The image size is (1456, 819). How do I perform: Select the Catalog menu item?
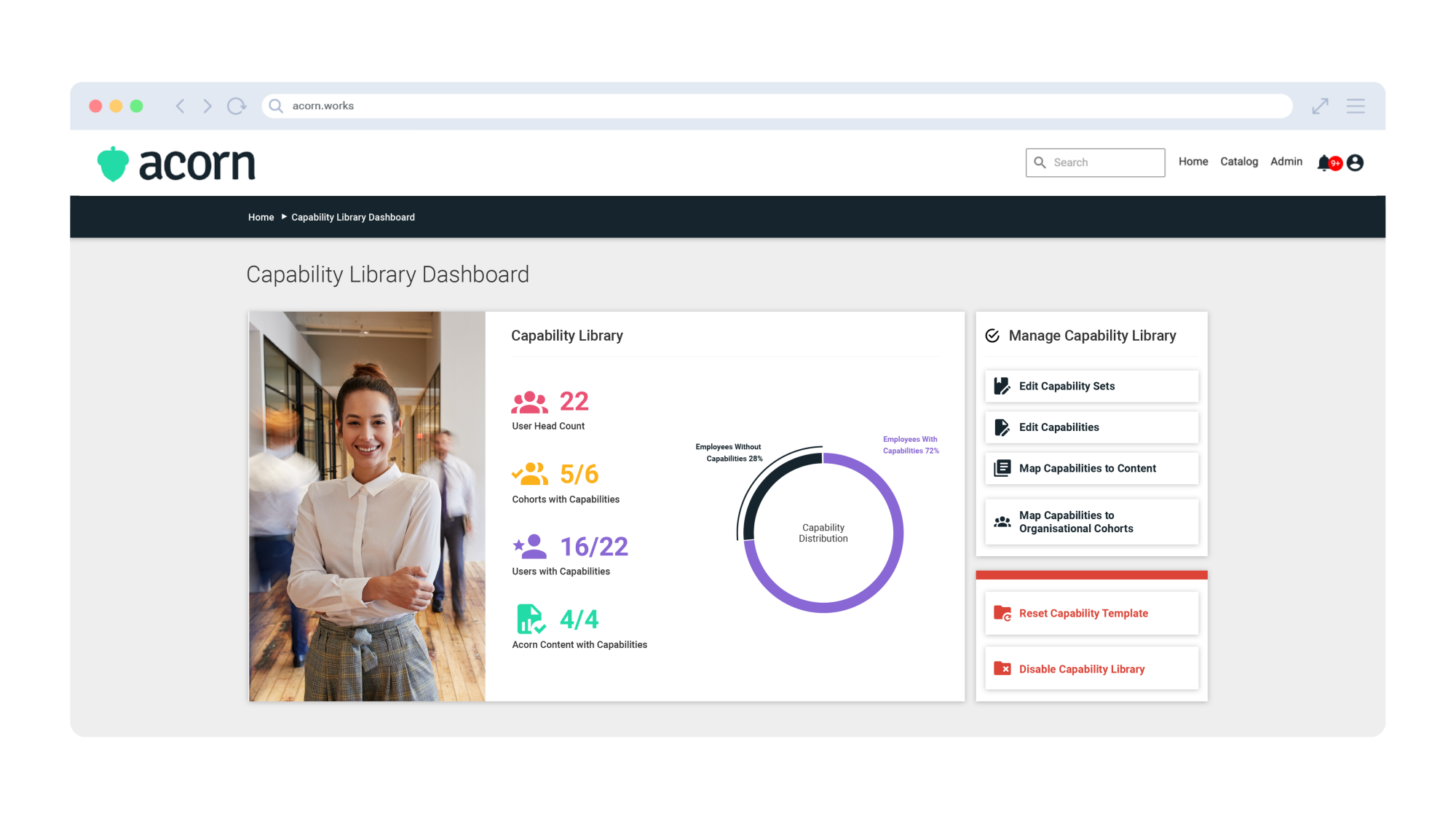point(1239,161)
